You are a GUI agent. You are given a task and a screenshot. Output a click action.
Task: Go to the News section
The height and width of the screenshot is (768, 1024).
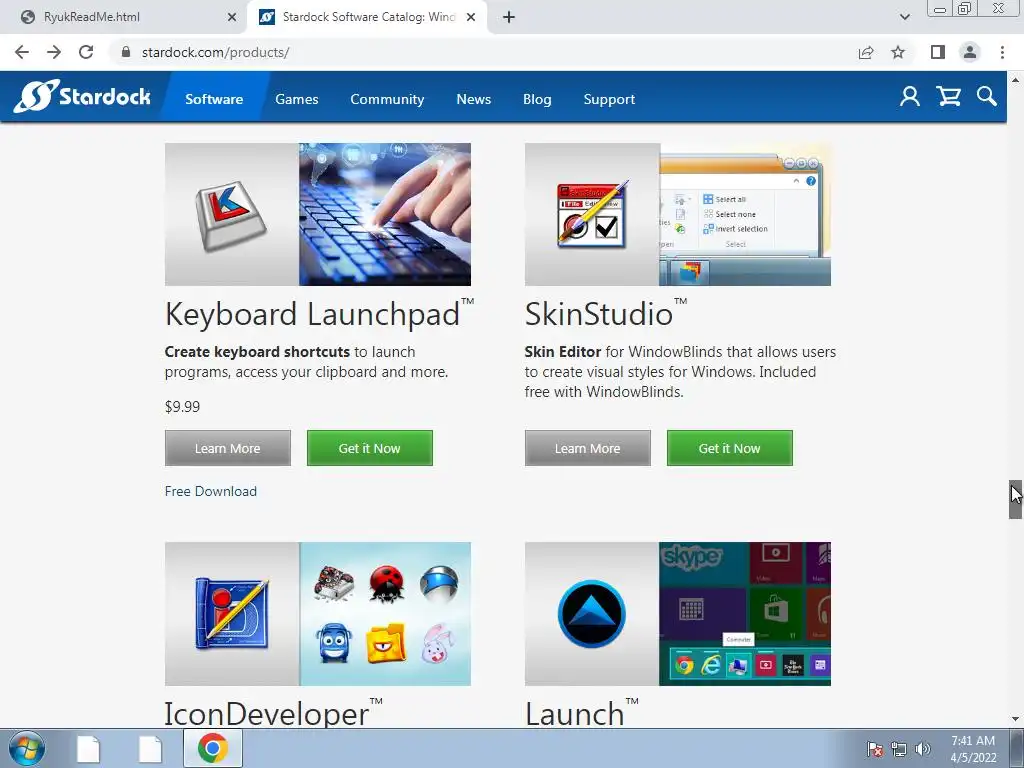point(473,99)
